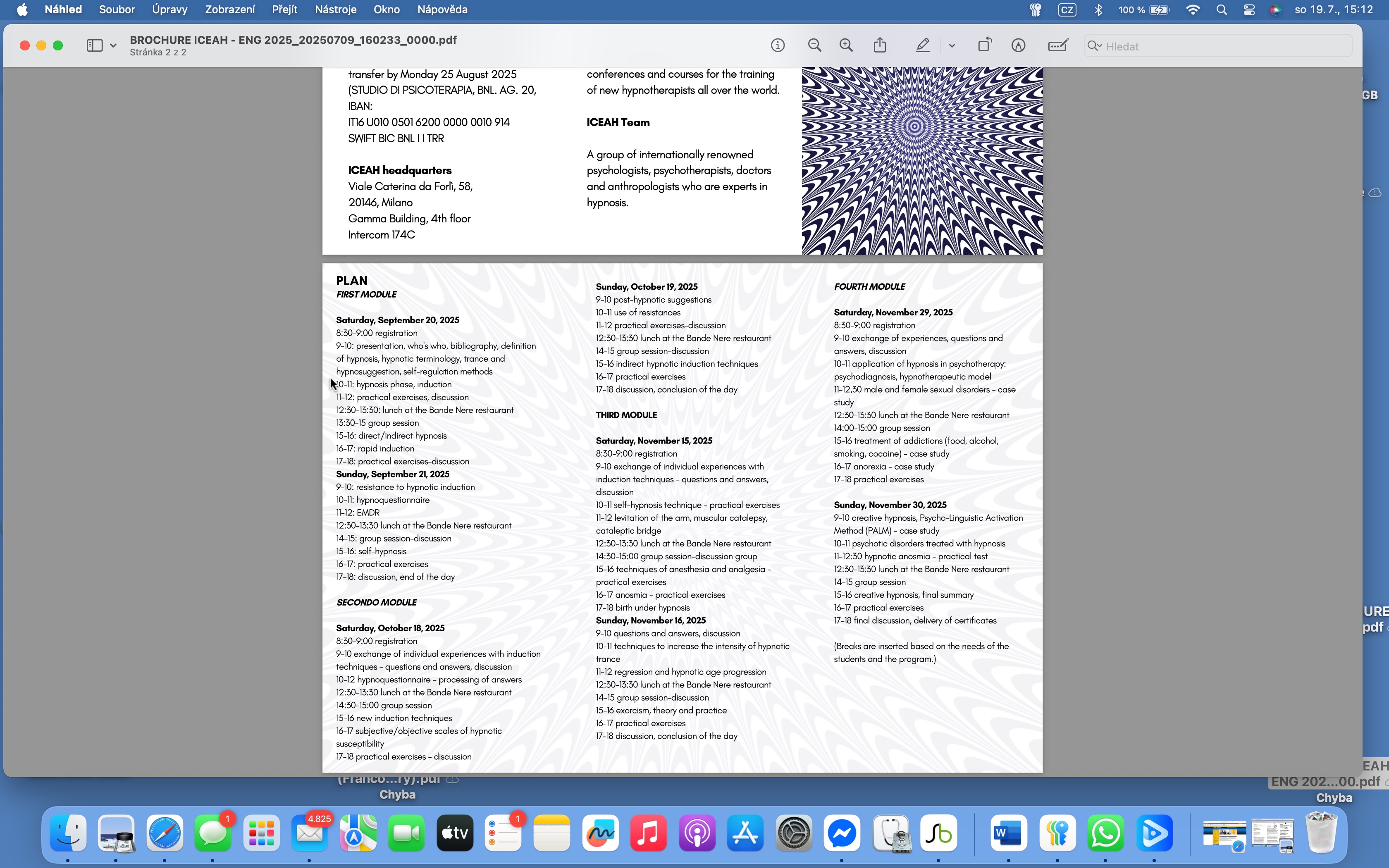Open Podcasts from the Dock
The height and width of the screenshot is (868, 1389).
[697, 832]
